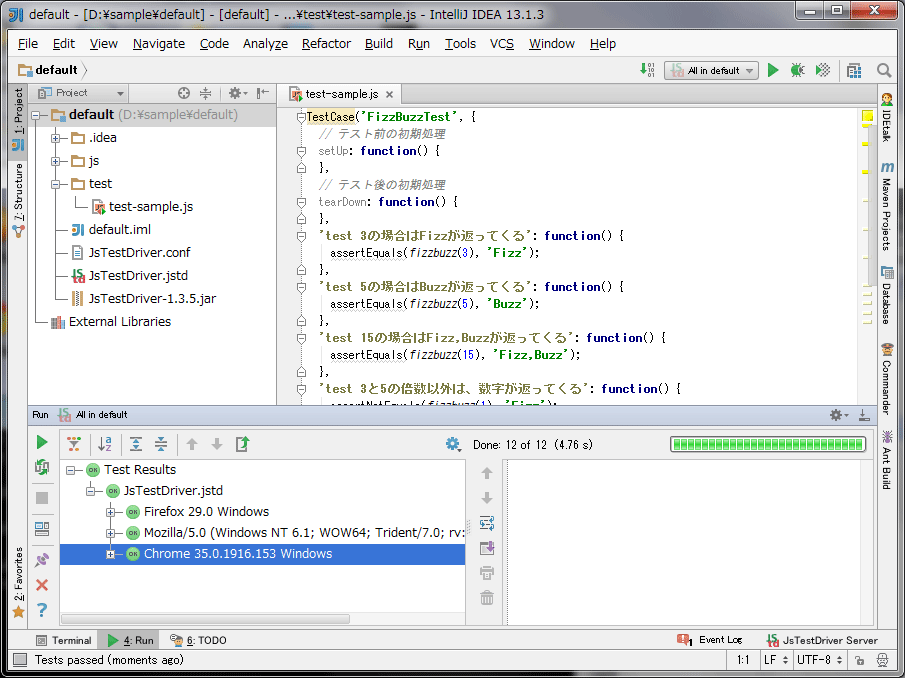Toggle sort alphabetically in test results
This screenshot has width=905, height=678.
[x=104, y=444]
